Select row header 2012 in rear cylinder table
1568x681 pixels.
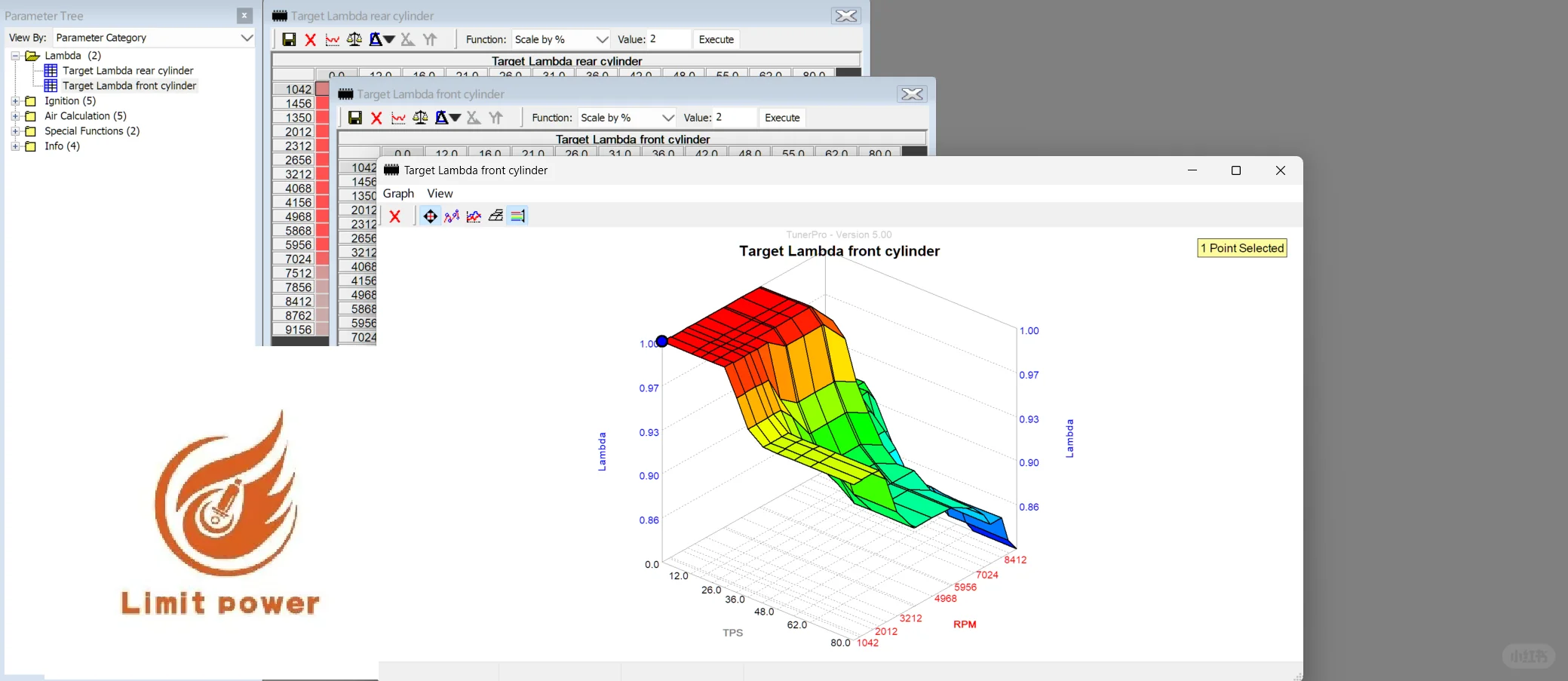click(293, 132)
